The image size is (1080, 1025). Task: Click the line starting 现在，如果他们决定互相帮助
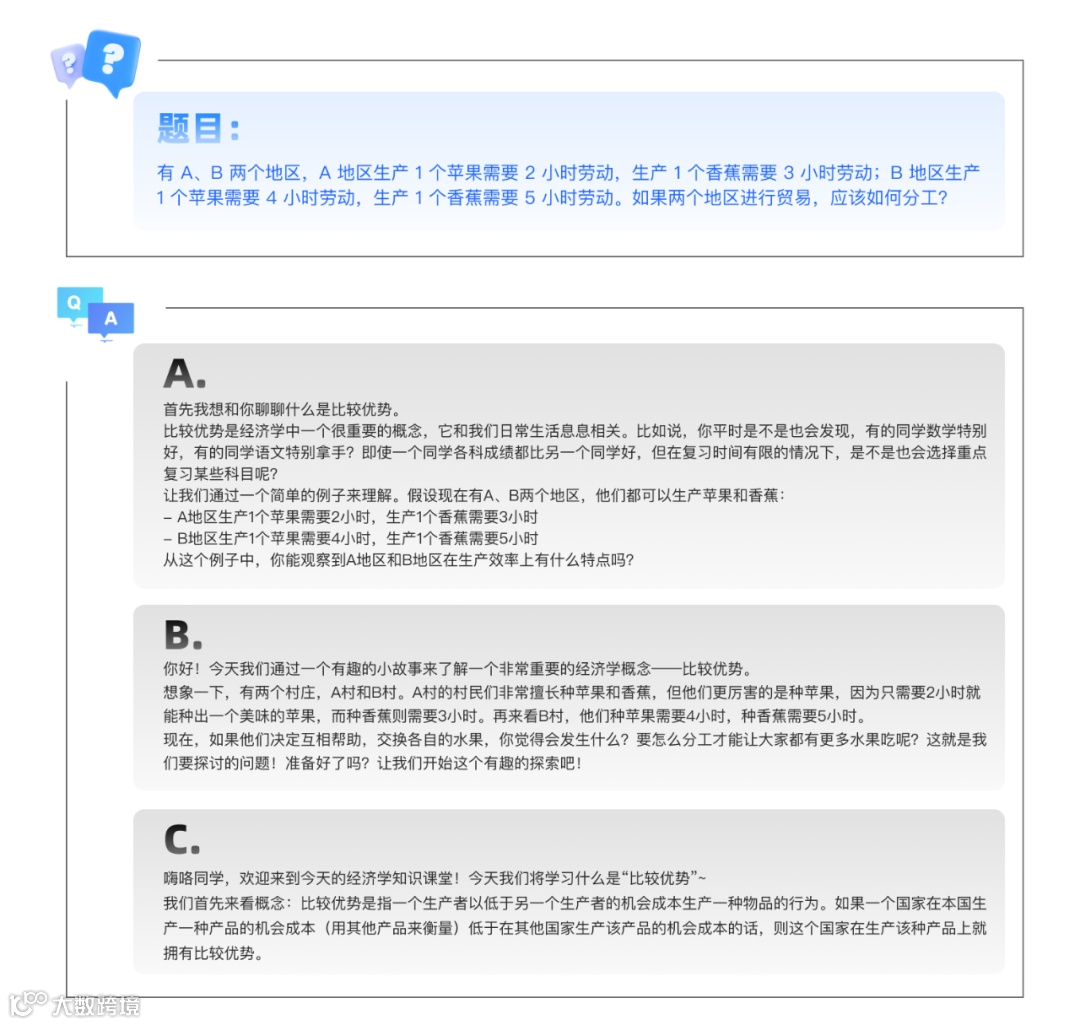(575, 739)
